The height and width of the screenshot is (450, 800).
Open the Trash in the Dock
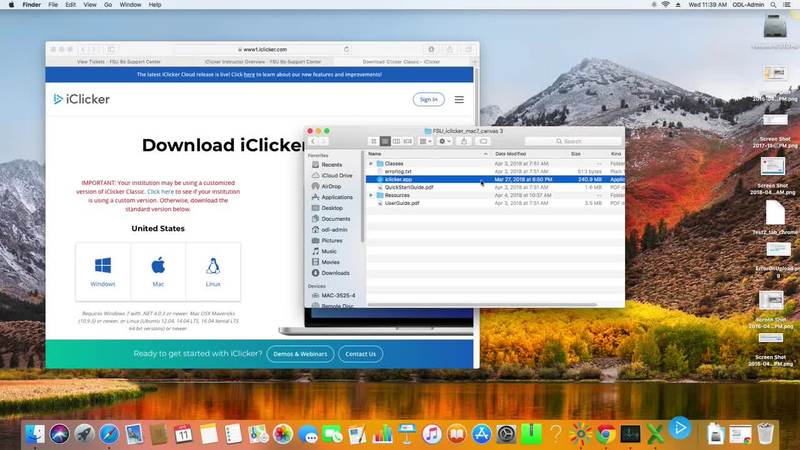tap(765, 434)
